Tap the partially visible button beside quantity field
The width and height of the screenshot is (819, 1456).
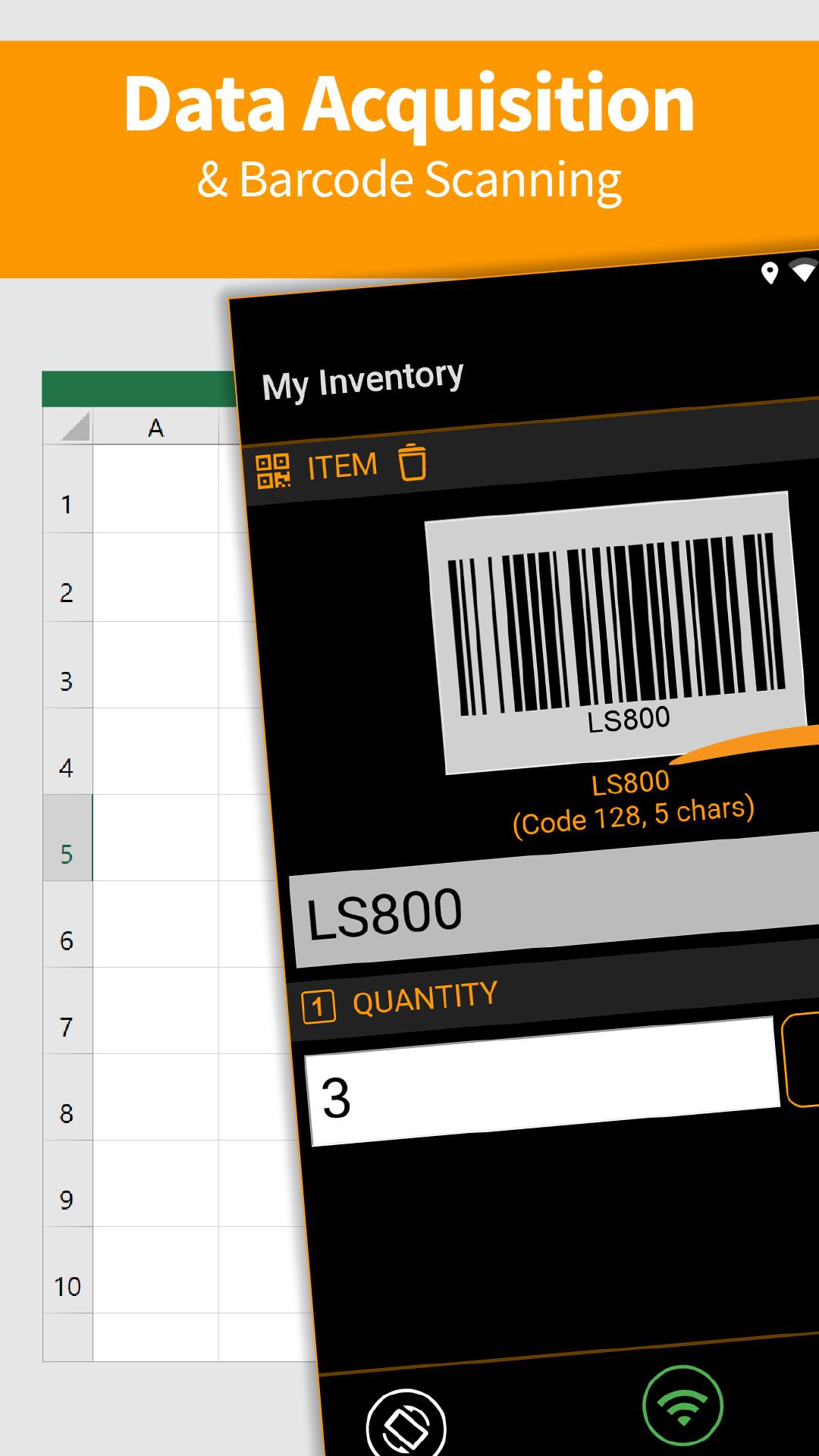[801, 1059]
